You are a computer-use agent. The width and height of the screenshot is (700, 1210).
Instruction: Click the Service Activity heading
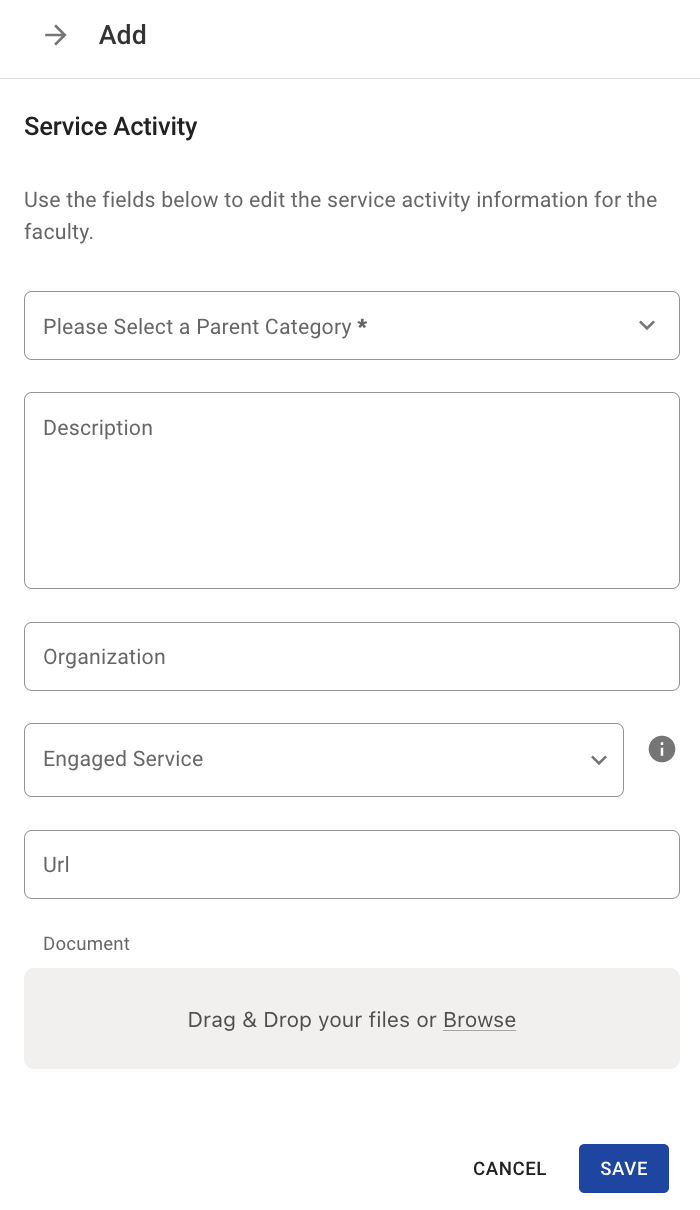tap(111, 127)
